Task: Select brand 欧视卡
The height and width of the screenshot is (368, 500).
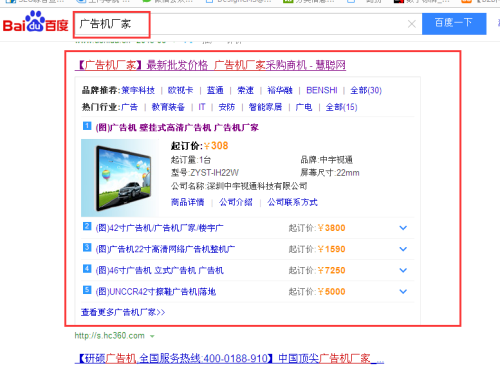Action: tap(180, 90)
